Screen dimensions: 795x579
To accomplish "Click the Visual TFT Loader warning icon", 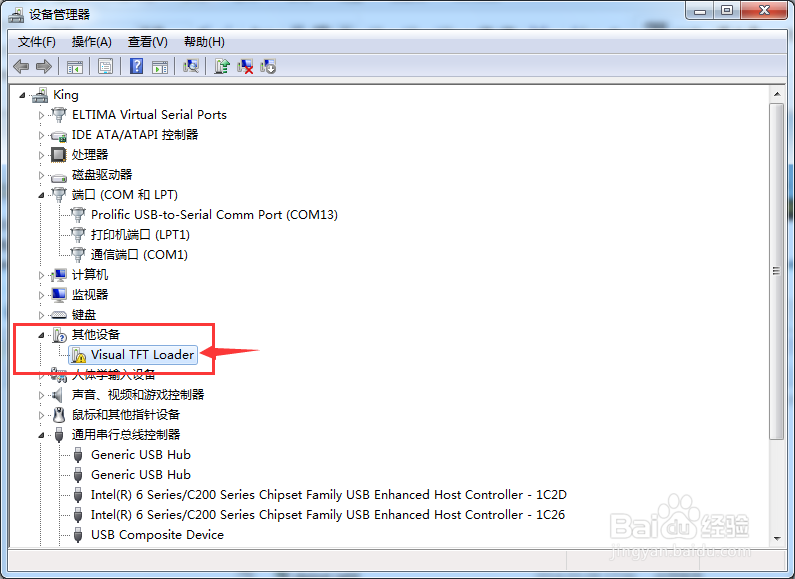I will click(x=78, y=355).
